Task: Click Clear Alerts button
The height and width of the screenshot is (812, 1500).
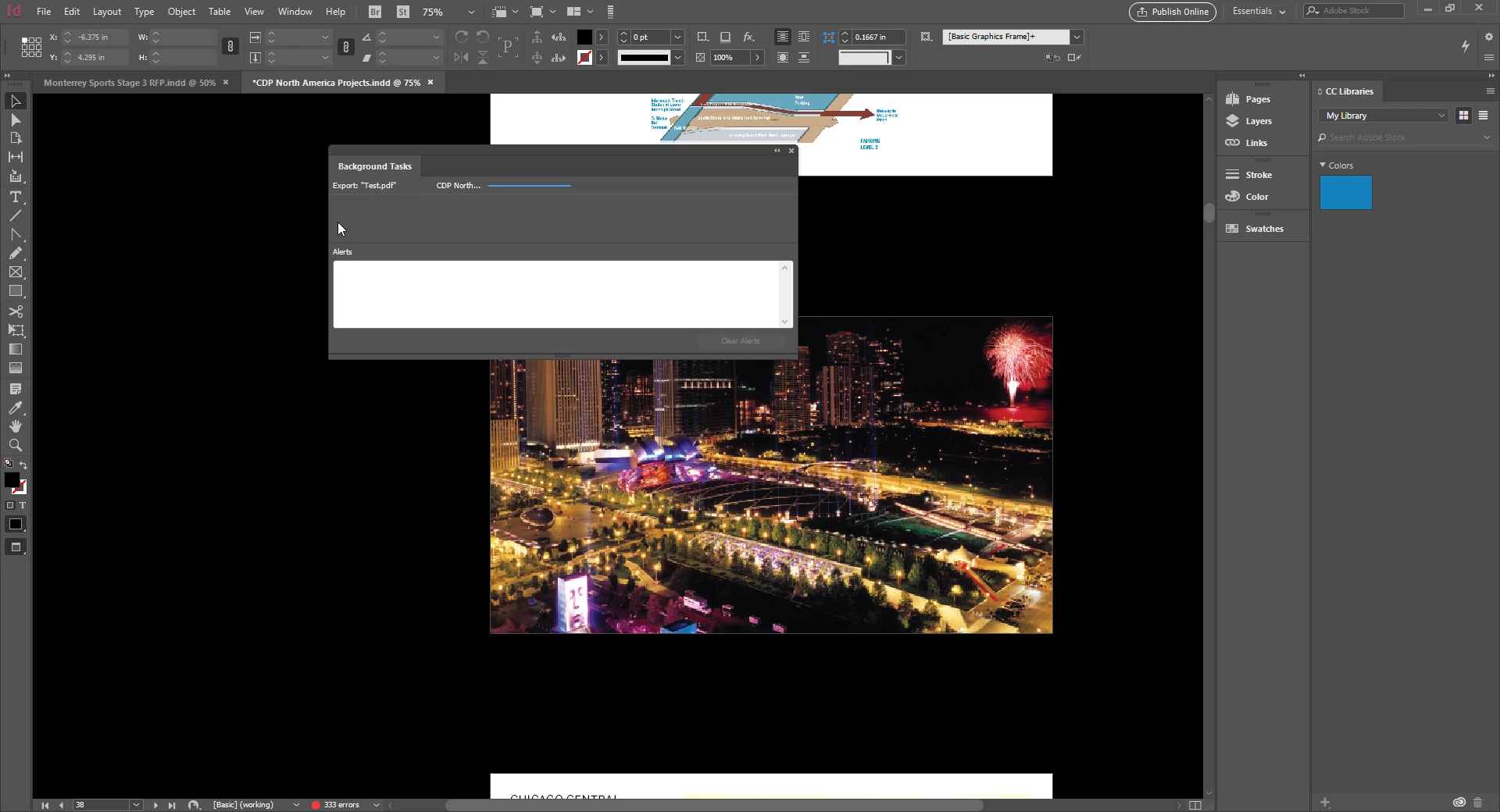Action: point(740,341)
